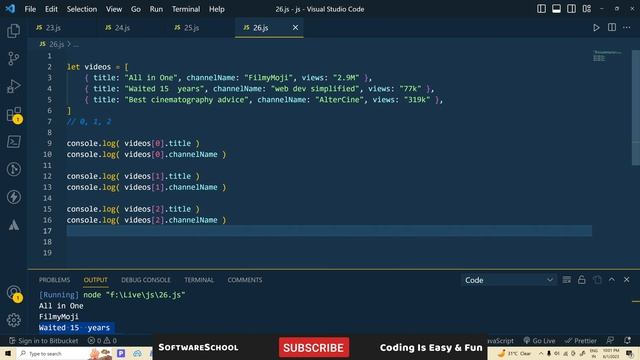Open Windows Start button

(x=8, y=353)
